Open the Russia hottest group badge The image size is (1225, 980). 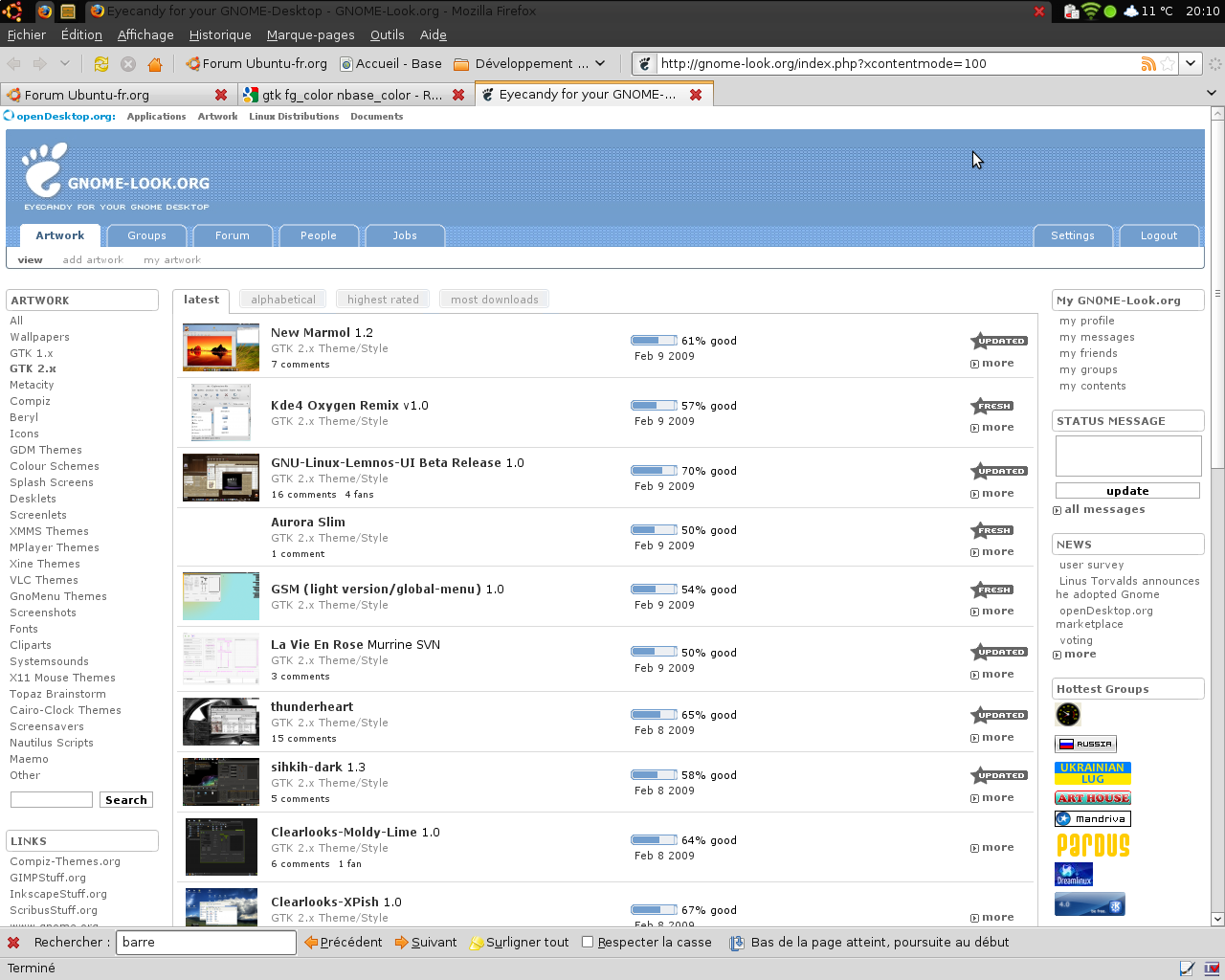tap(1085, 744)
